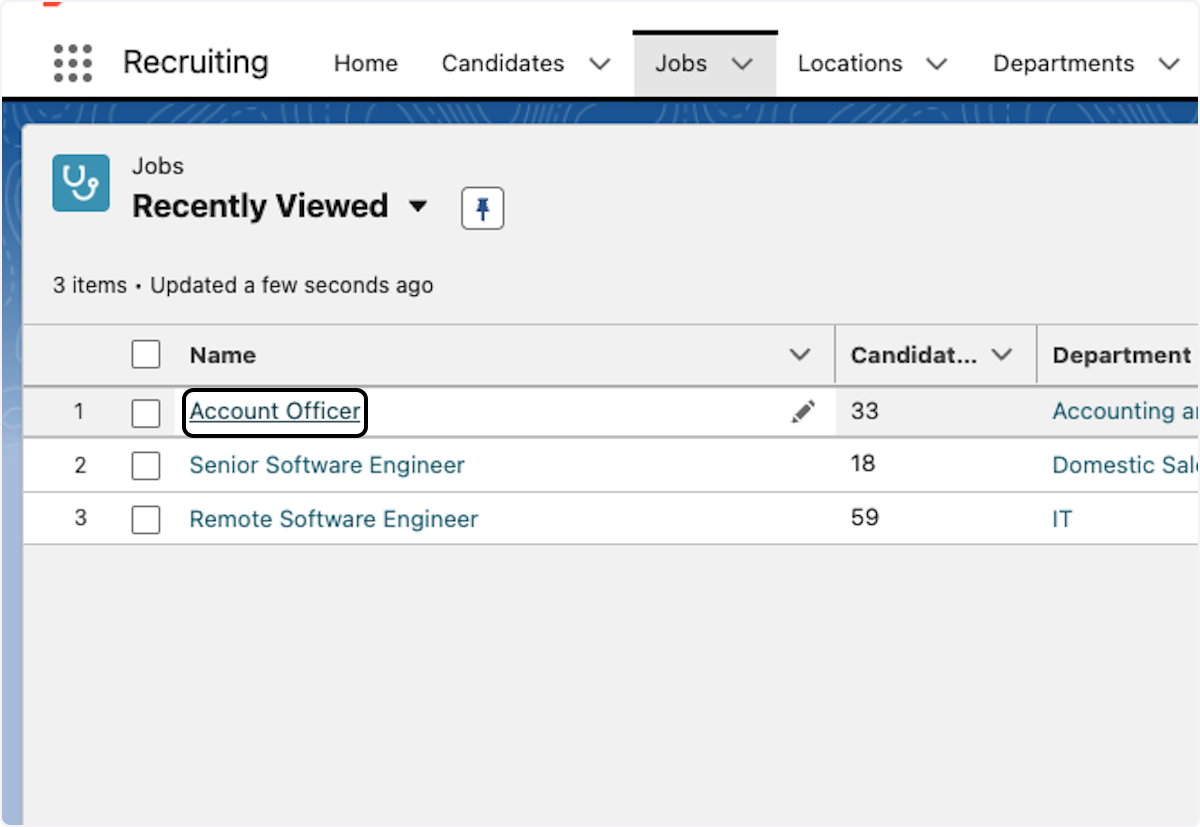Screen dimensions: 1200x827
Task: Check the Remote Software Engineer row checkbox
Action: point(145,519)
